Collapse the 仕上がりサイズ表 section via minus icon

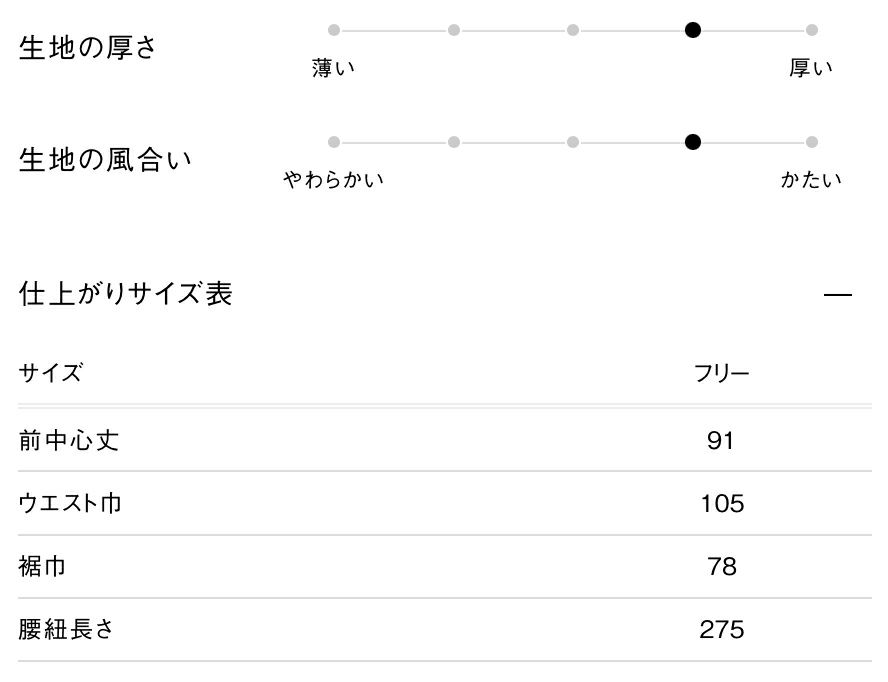837,295
